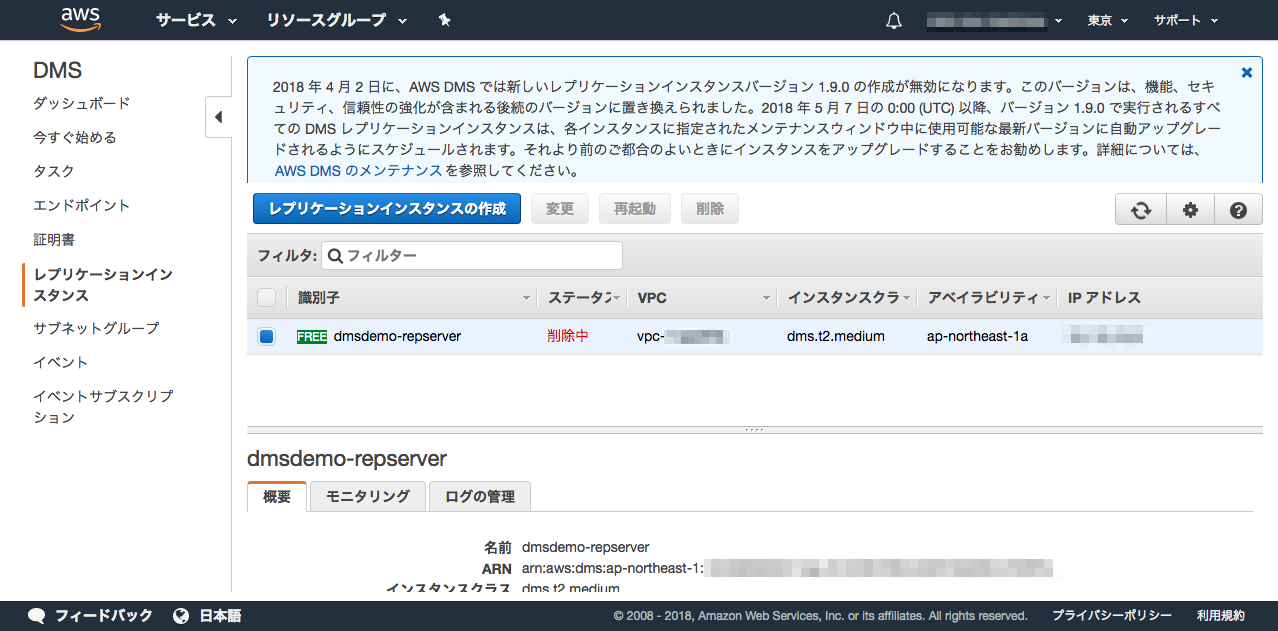Click the FREE badge on dmsdemo-repserver

[312, 336]
